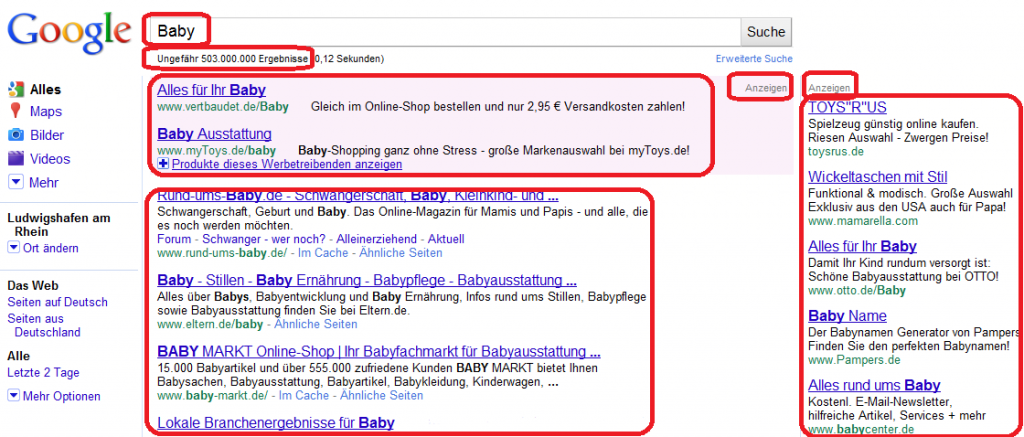This screenshot has height=437, width=1024.
Task: Click the www.Pampers.de URL text
Action: click(854, 360)
